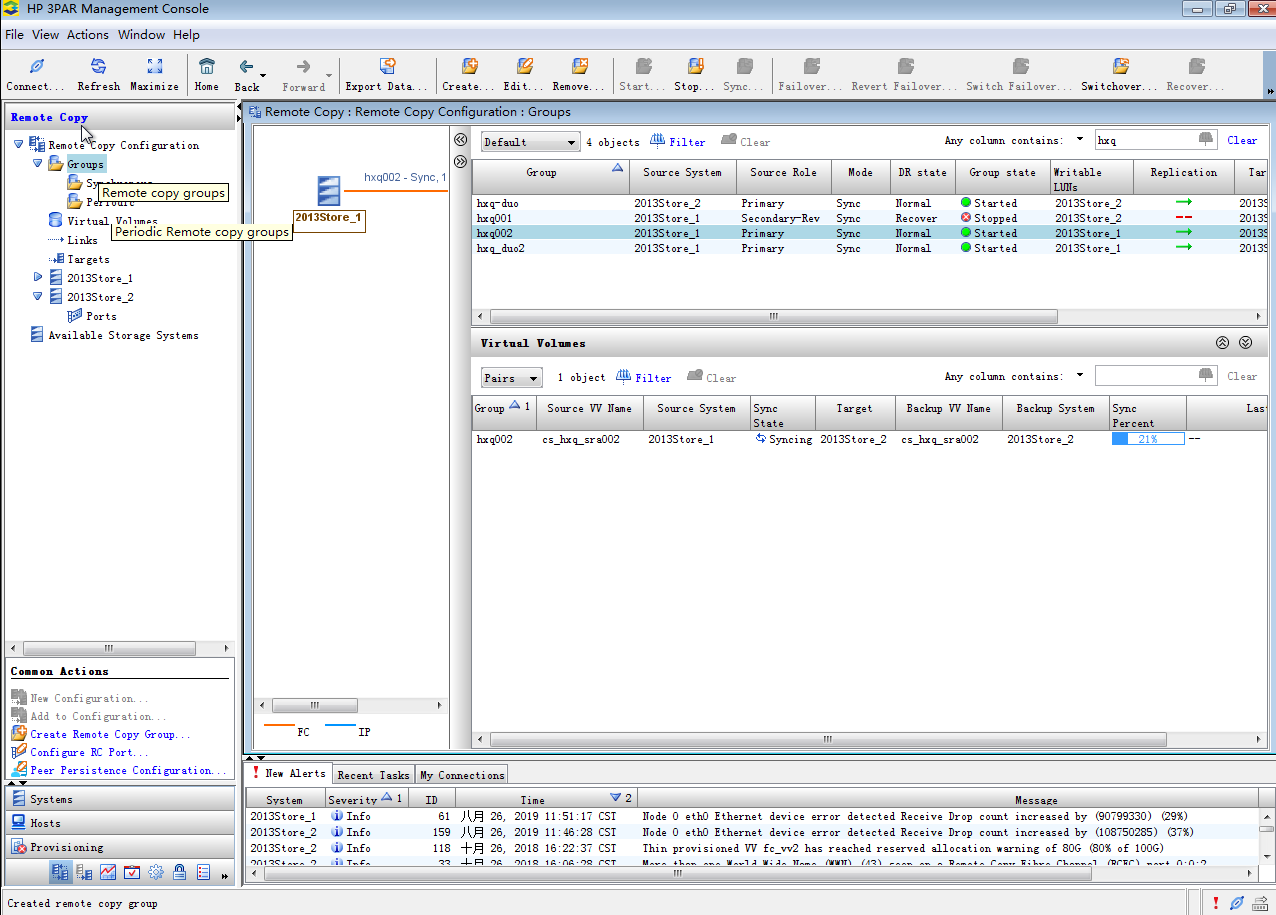Expand the 2013Store_1 tree node
The width and height of the screenshot is (1276, 915).
click(x=38, y=277)
